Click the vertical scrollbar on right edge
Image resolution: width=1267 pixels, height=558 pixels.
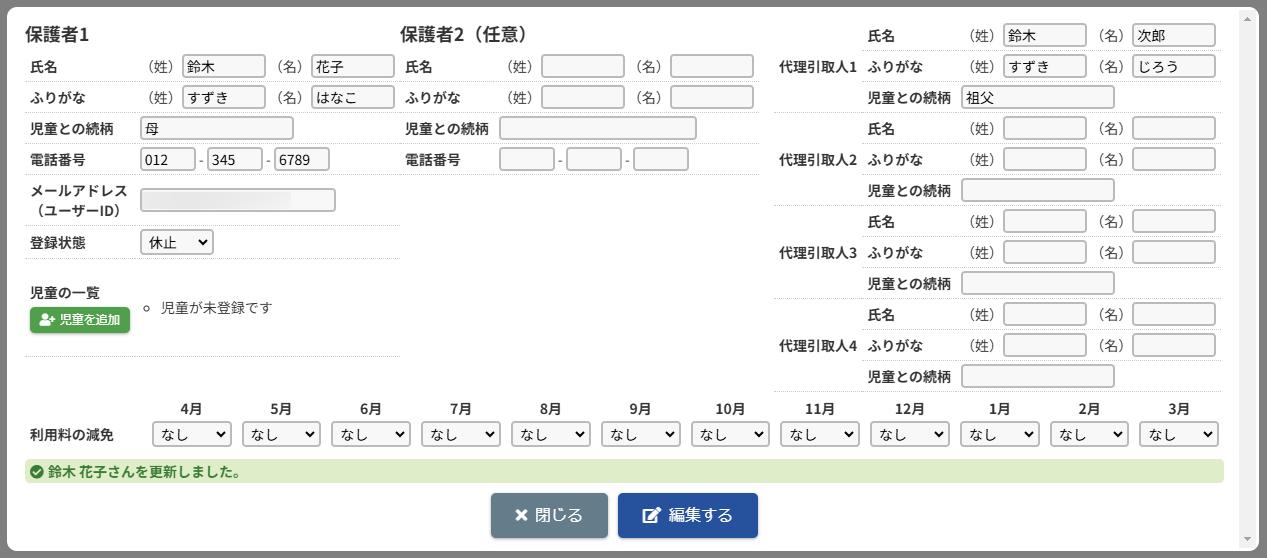(x=1248, y=270)
